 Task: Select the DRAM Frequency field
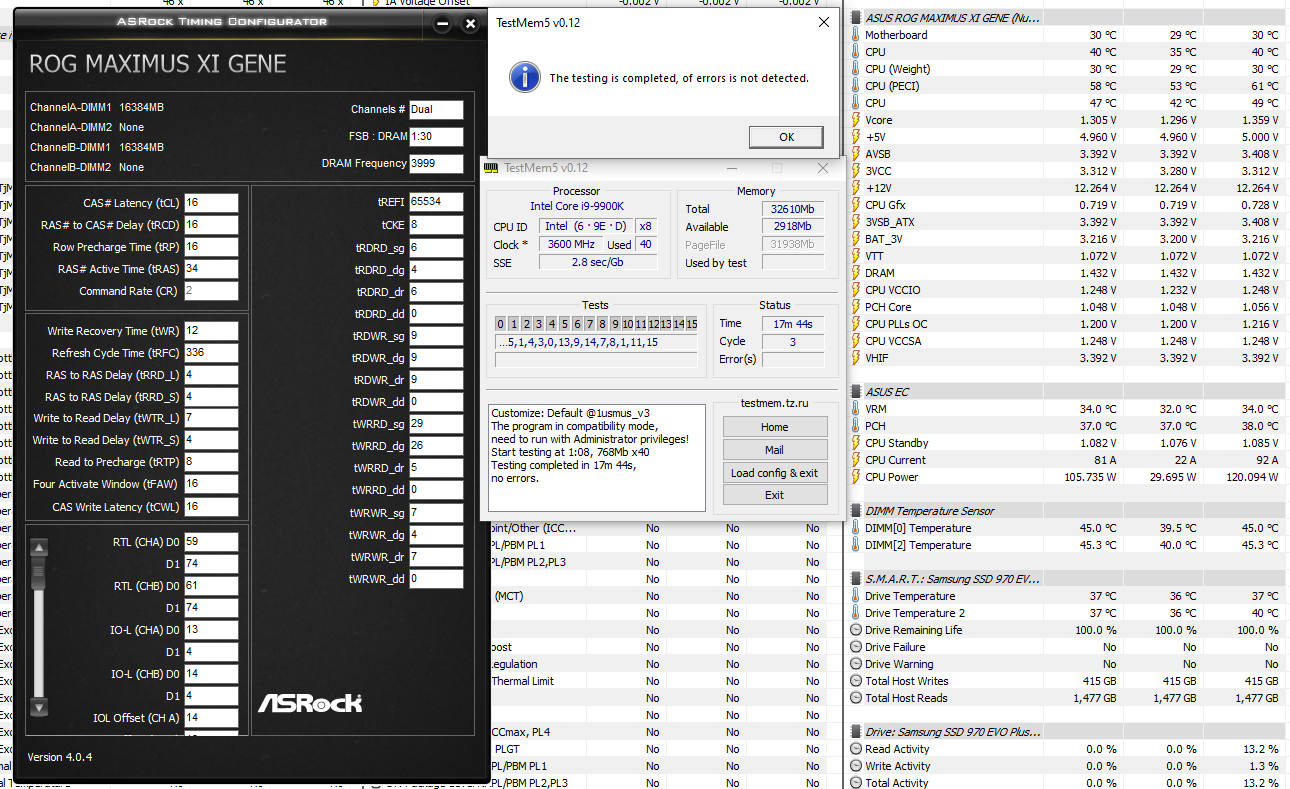tap(436, 163)
